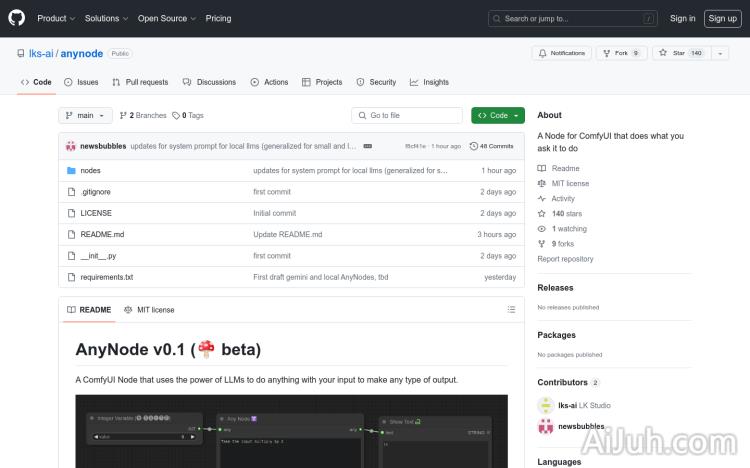Click the Notifications bell button
750x468 pixels.
[562, 53]
